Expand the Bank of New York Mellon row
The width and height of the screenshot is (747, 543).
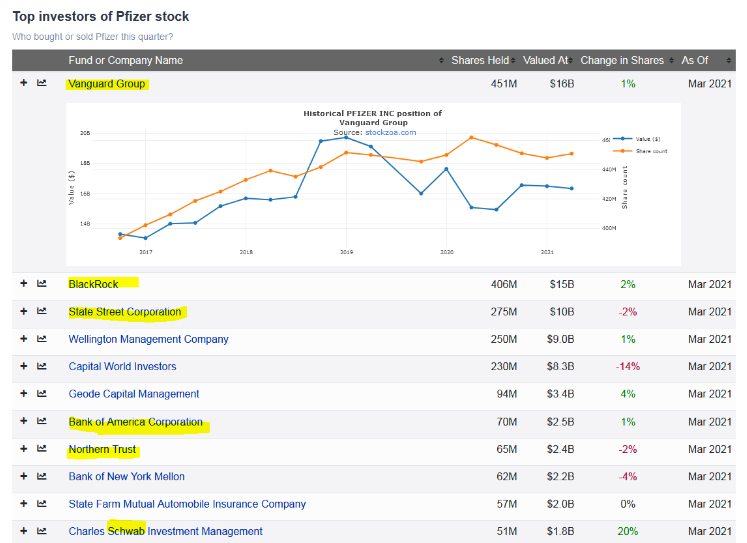tap(23, 476)
